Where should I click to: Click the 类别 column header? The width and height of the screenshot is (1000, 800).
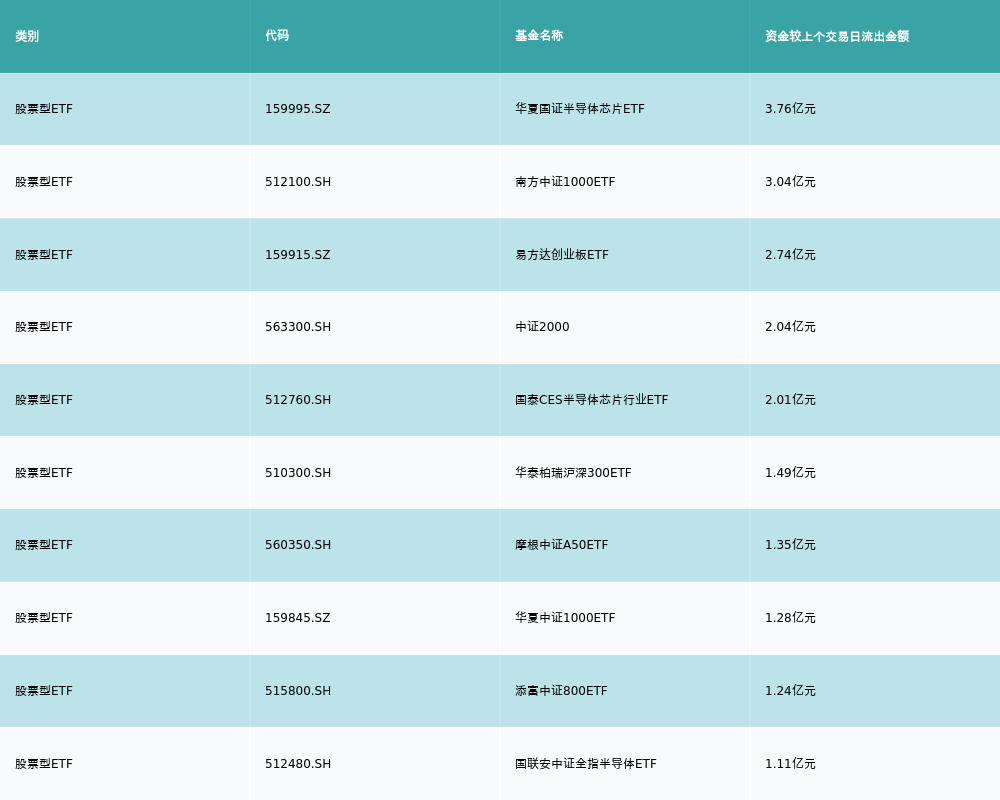pos(27,36)
